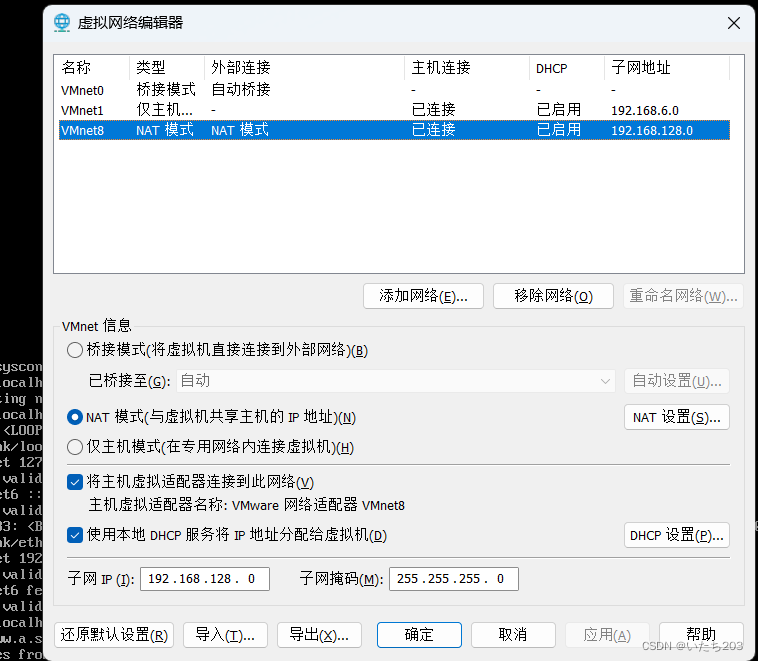Toggle 使用本地 DHCP 服务 checkbox

(75, 535)
